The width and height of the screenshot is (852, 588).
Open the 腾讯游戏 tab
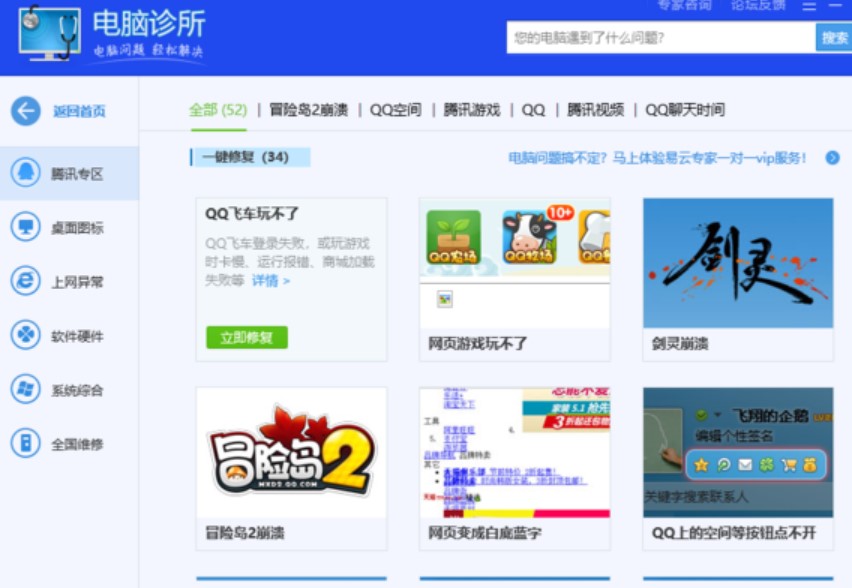tap(472, 110)
